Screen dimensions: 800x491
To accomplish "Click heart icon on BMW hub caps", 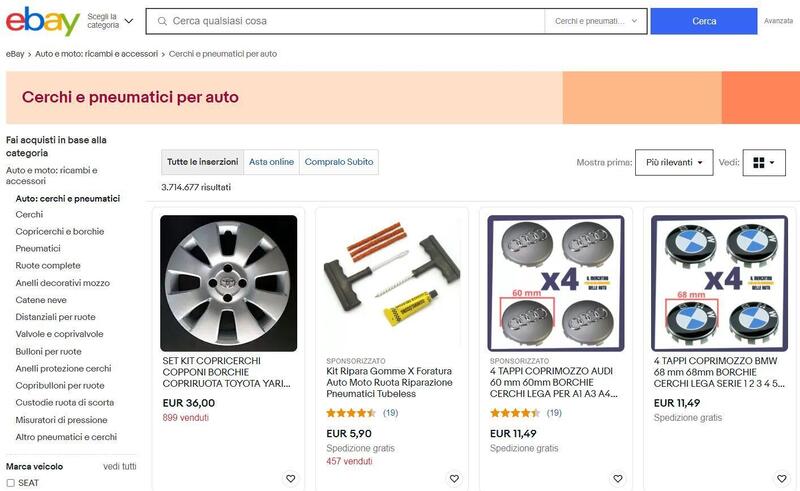I will tap(780, 479).
